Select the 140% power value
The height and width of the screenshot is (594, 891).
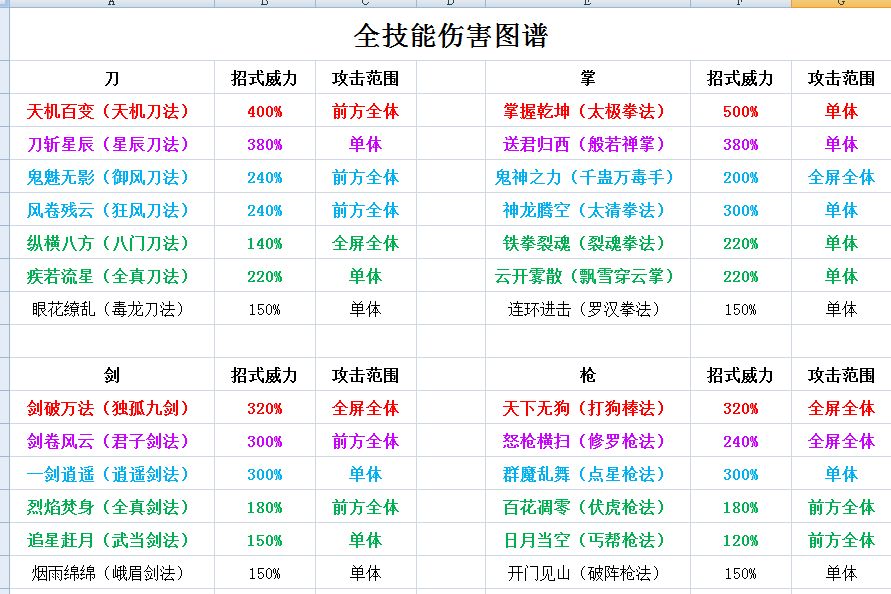click(x=265, y=243)
